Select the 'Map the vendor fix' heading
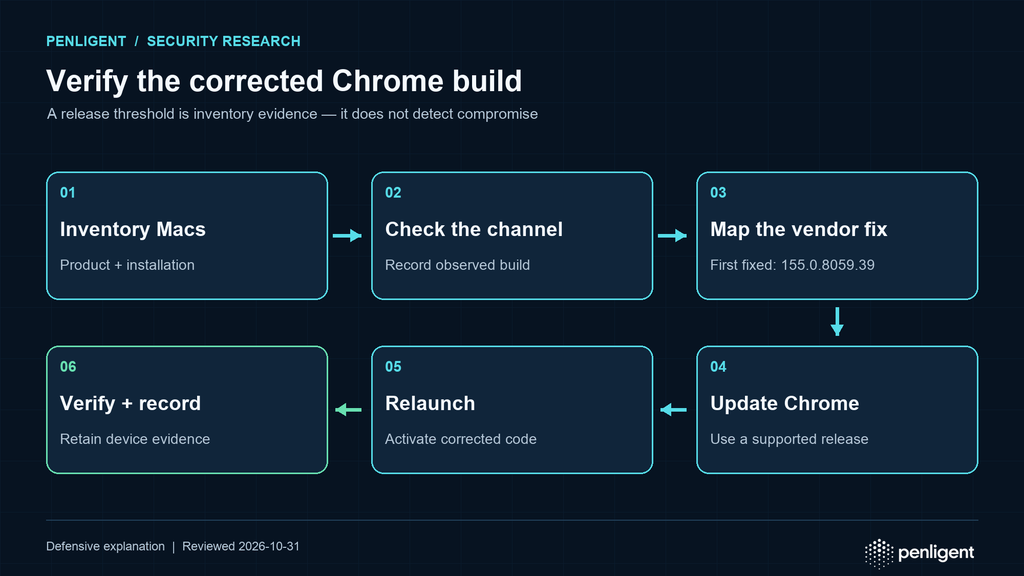Screen dimensions: 1024x576 point(799,229)
